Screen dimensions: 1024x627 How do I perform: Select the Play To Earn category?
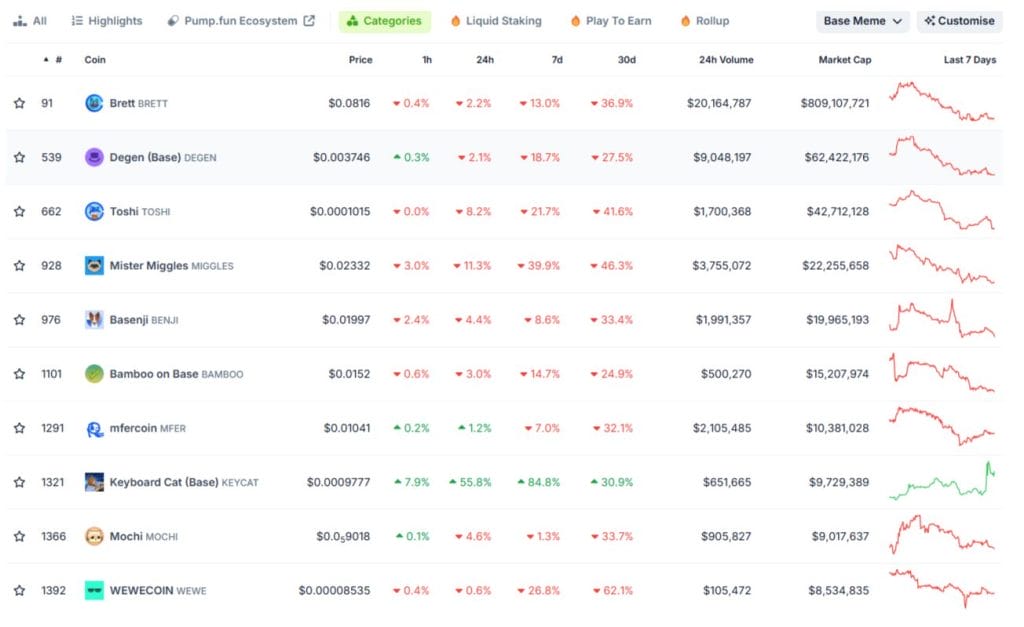coord(611,21)
